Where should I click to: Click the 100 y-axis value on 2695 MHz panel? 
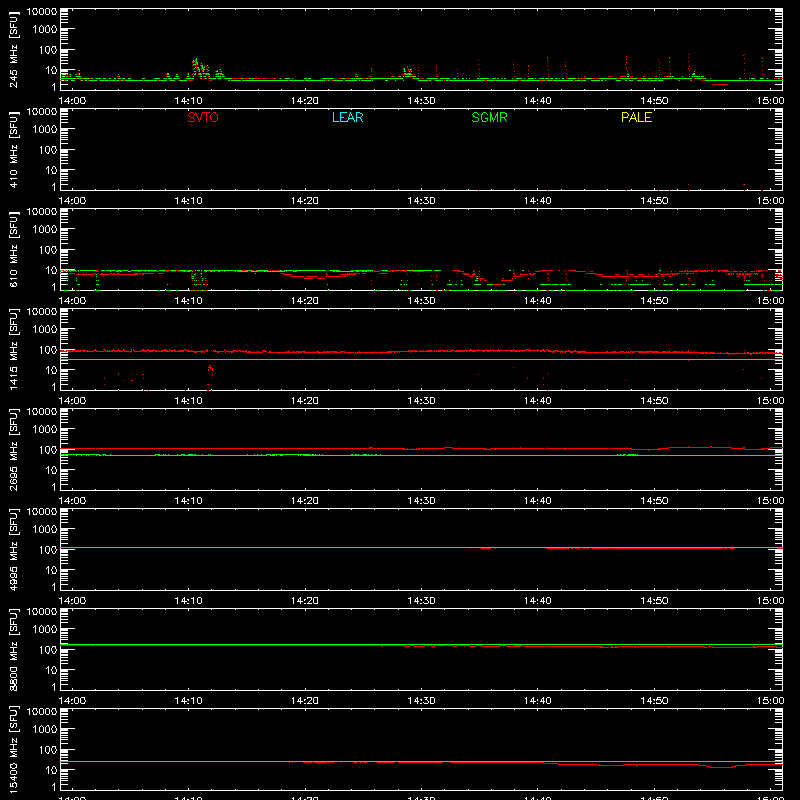[47, 449]
